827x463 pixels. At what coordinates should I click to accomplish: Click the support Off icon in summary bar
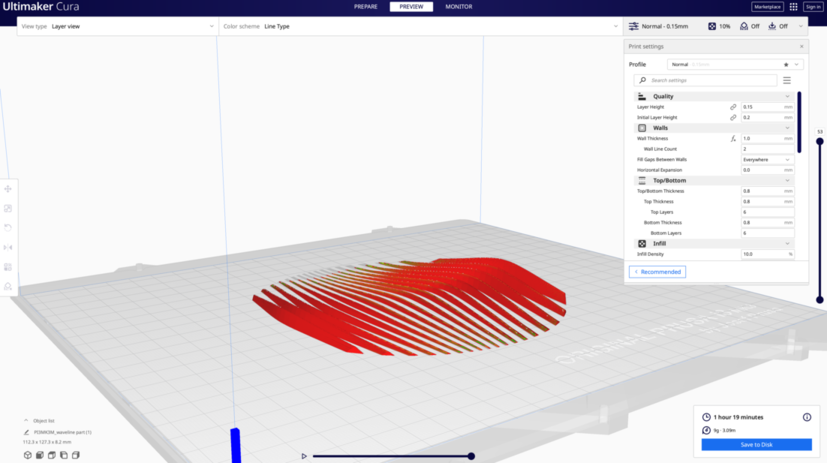(744, 26)
